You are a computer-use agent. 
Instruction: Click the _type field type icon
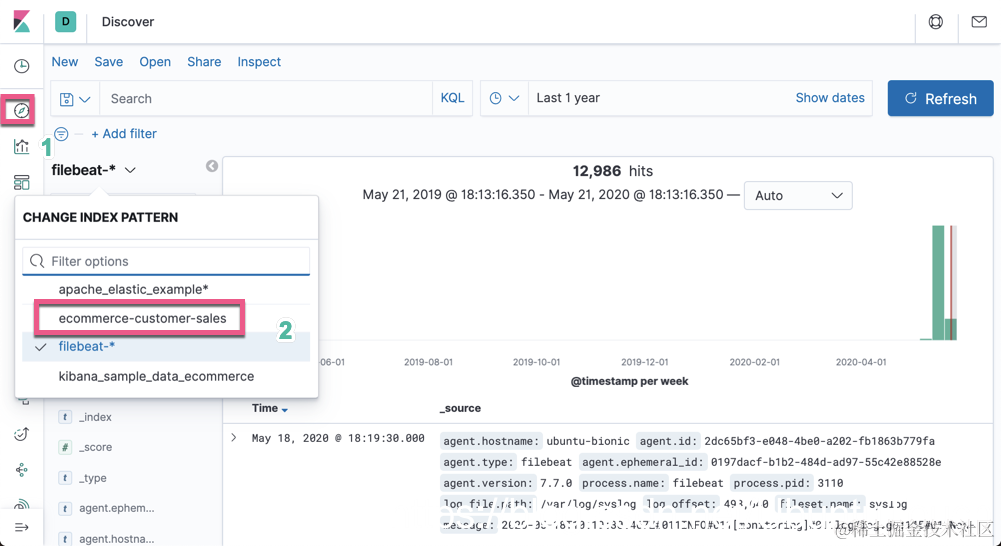[x=65, y=478]
